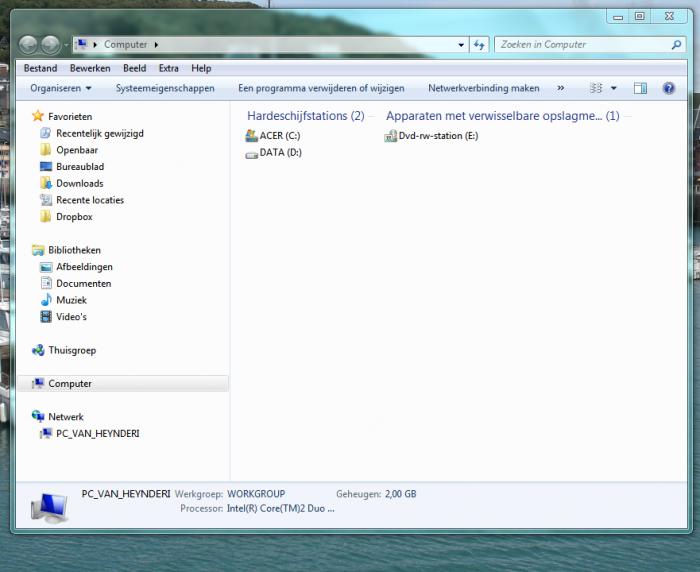Open Recentelijk gewijzigd in Favorieten

click(x=100, y=134)
